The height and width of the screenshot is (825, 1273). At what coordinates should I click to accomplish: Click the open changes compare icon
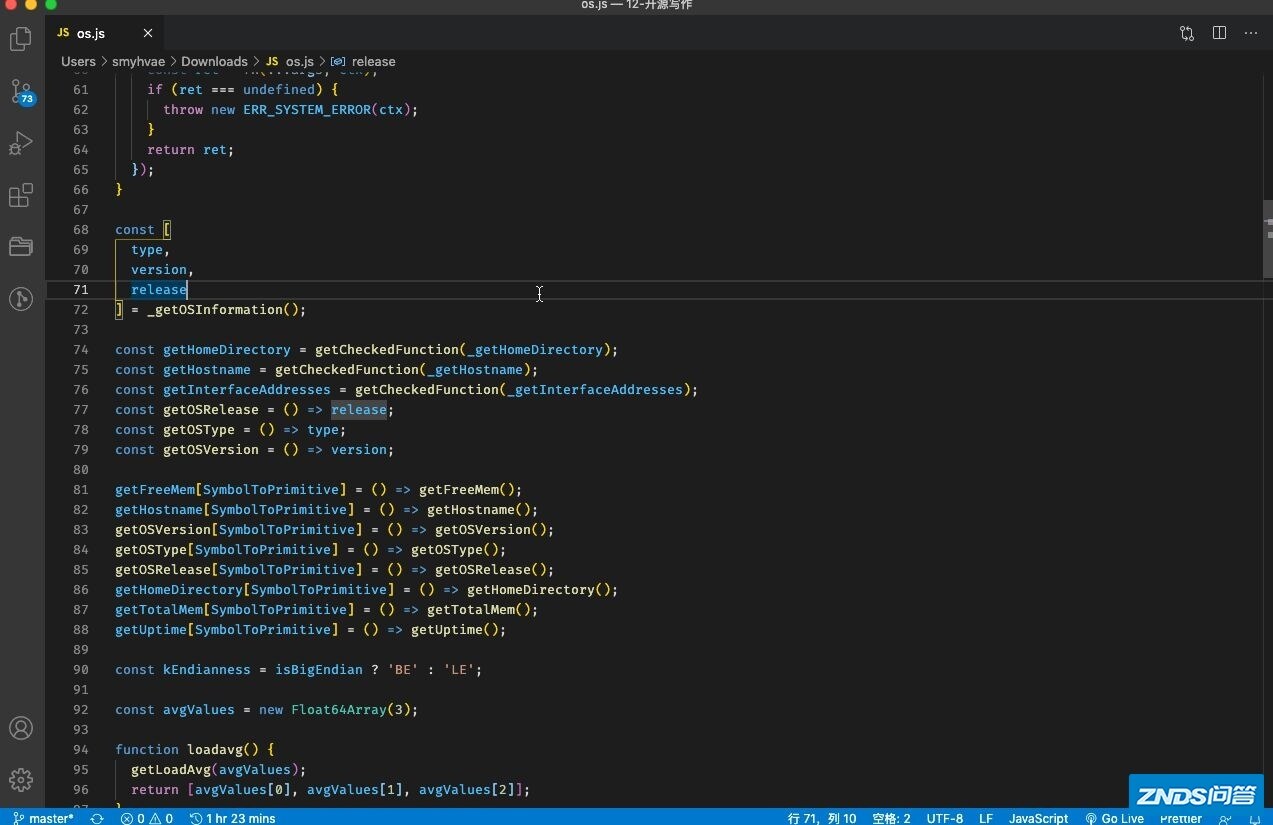tap(1187, 33)
